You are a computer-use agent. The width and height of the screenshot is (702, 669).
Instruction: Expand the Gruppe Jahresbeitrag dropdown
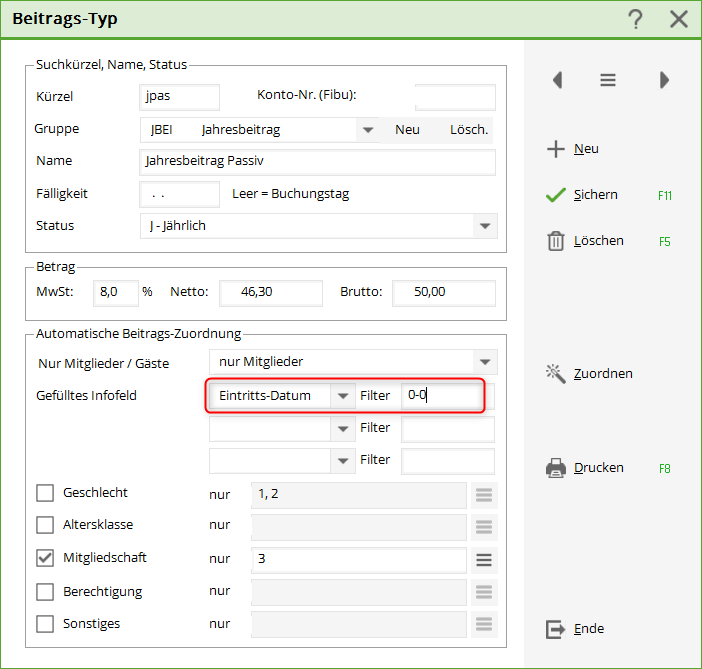pos(367,130)
